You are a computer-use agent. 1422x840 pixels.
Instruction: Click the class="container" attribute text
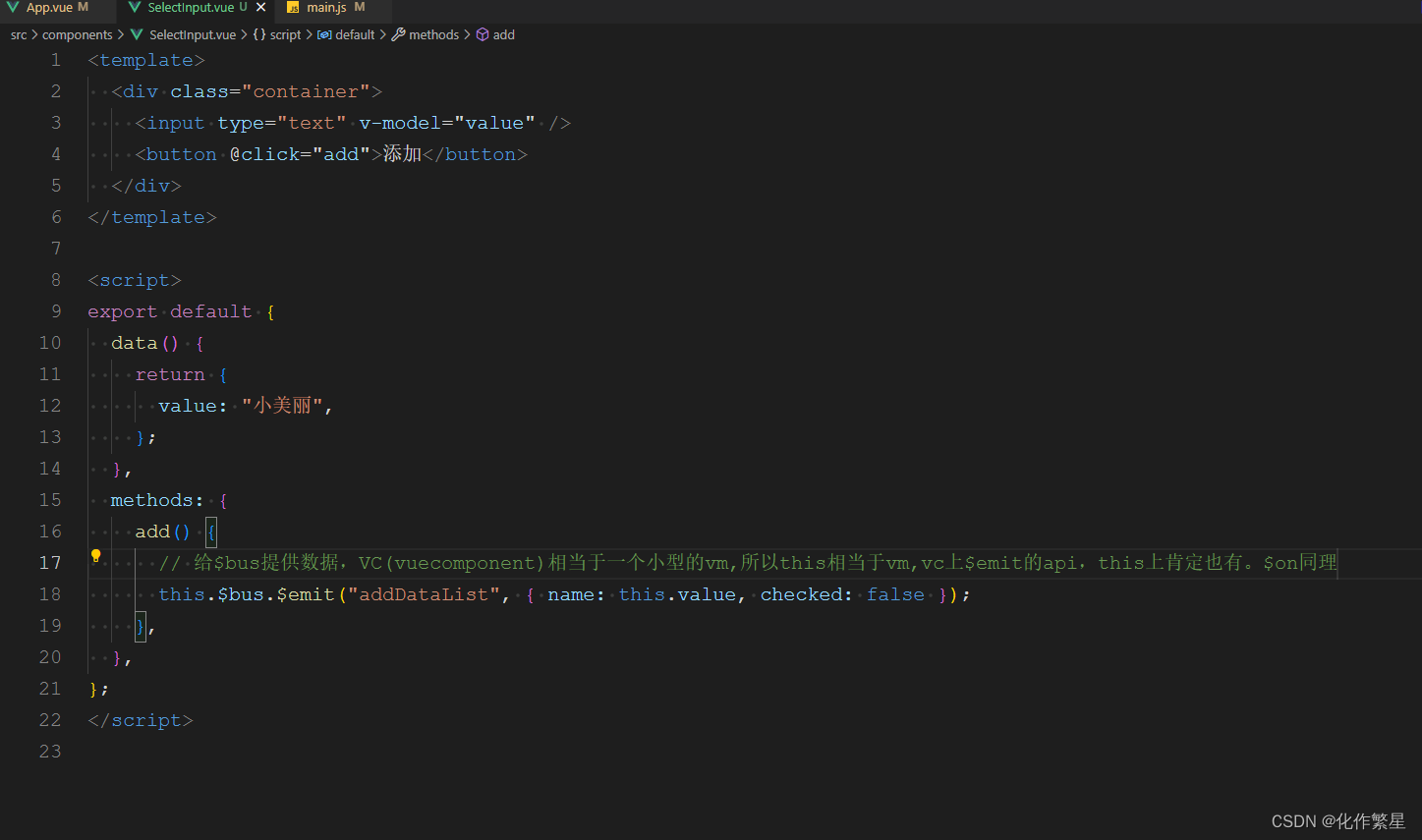pyautogui.click(x=270, y=91)
